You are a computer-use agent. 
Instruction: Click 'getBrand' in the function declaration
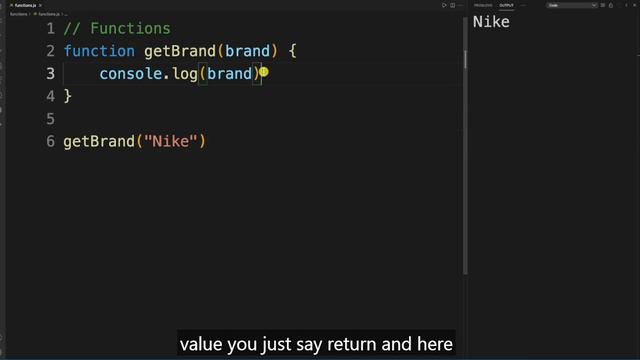click(180, 51)
